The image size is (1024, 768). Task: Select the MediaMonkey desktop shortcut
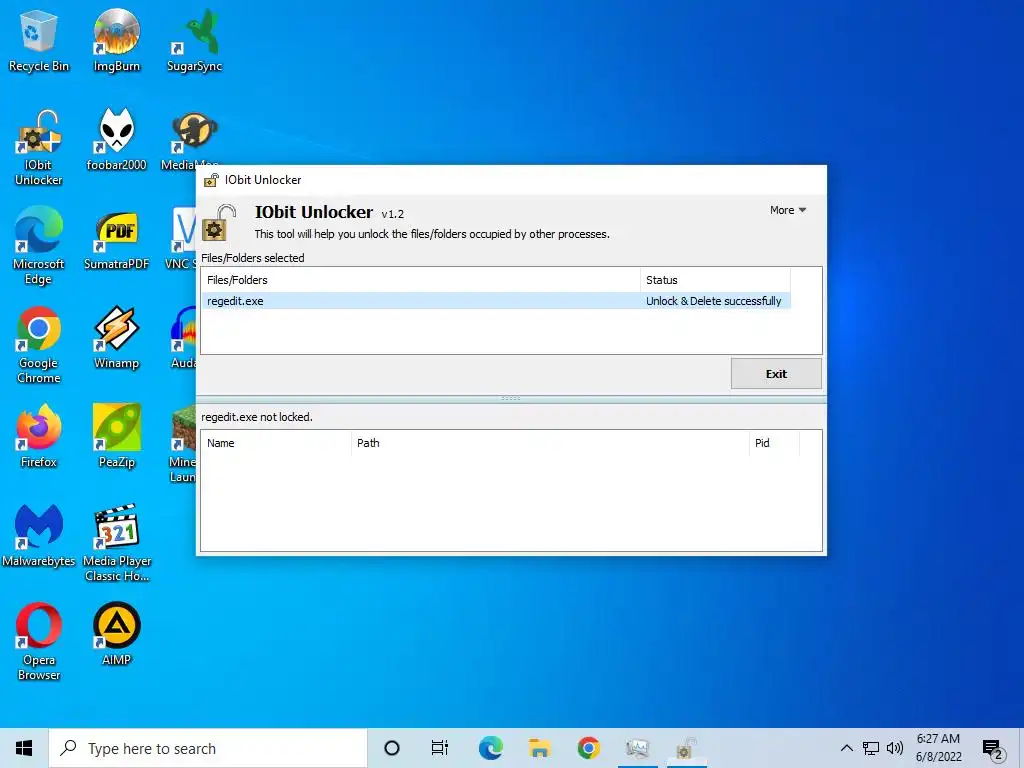click(x=189, y=140)
